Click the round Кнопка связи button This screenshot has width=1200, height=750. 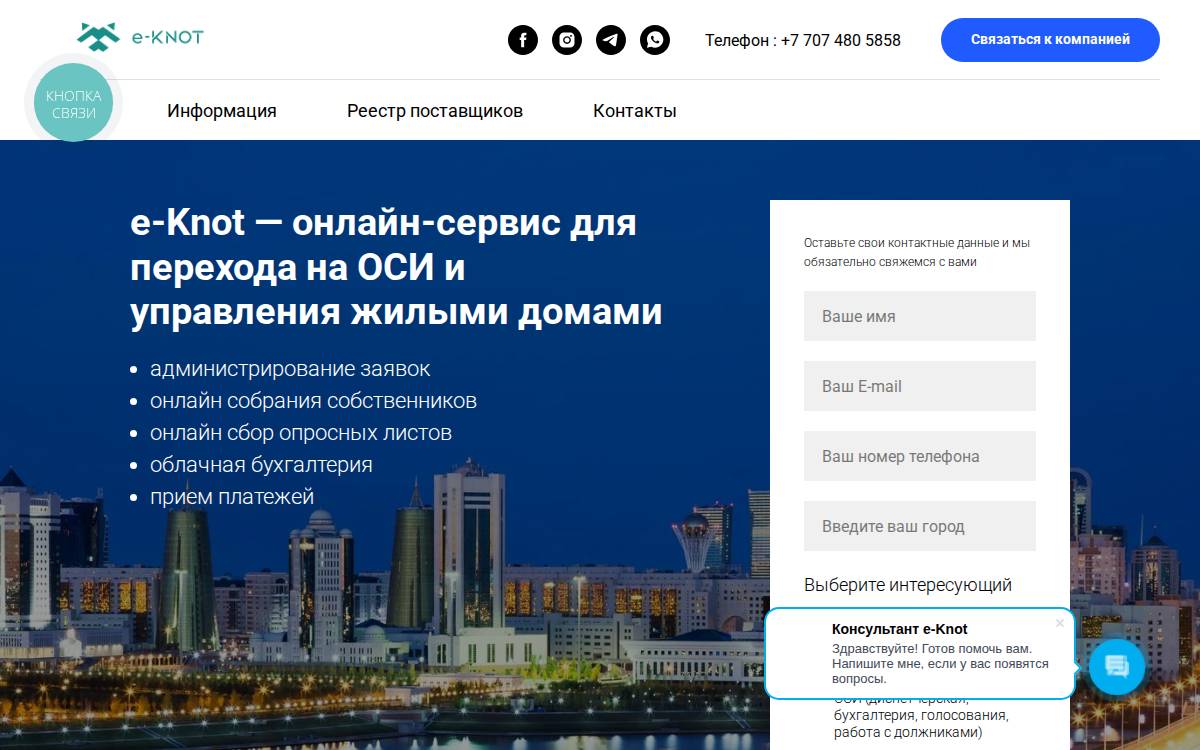coord(73,103)
